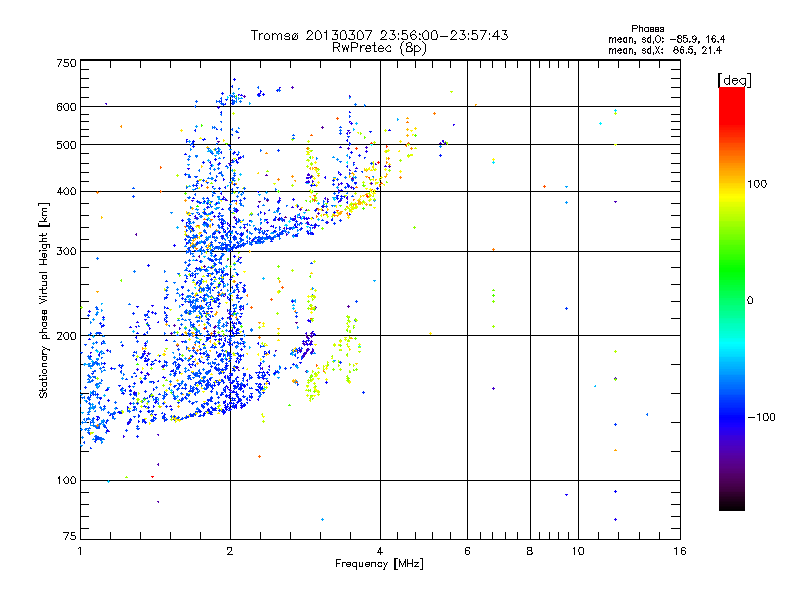This screenshot has width=800, height=600.
Task: Click the y-axis label '400'
Action: [x=66, y=192]
